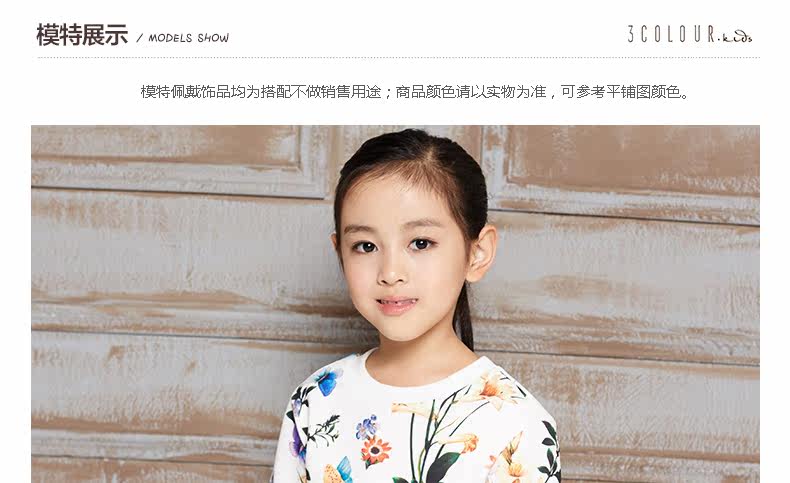Click the blue flower print on shoulder
790x483 pixels.
click(328, 381)
